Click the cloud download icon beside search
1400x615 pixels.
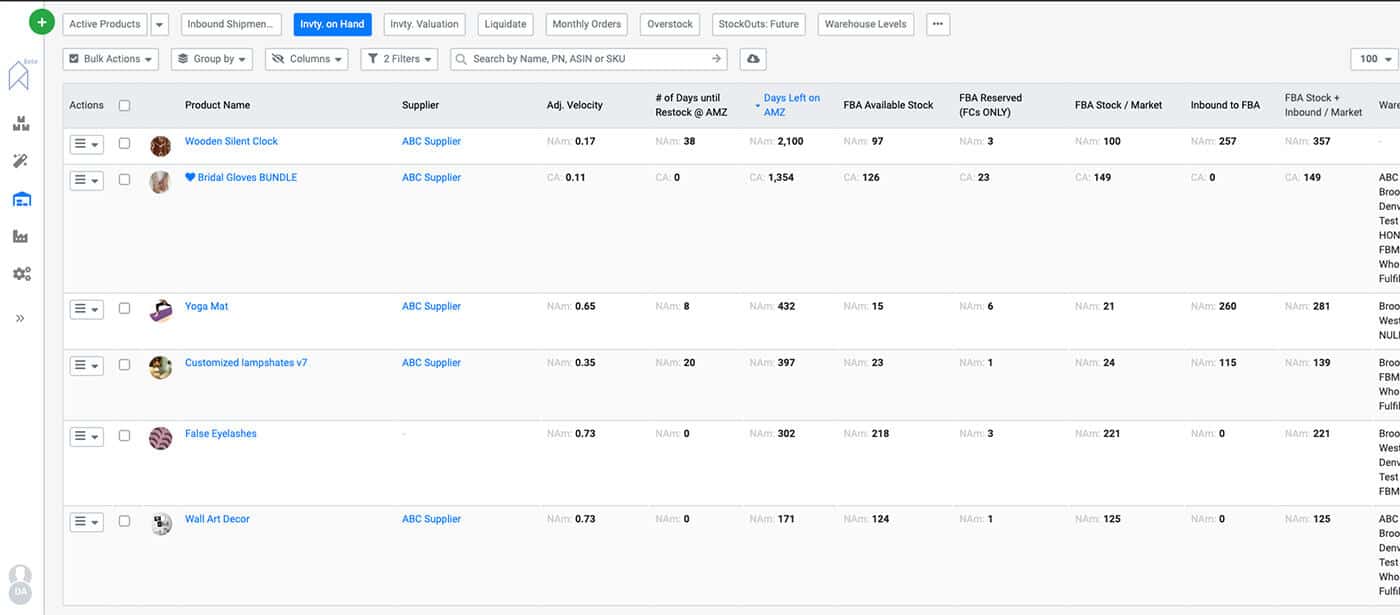point(753,58)
